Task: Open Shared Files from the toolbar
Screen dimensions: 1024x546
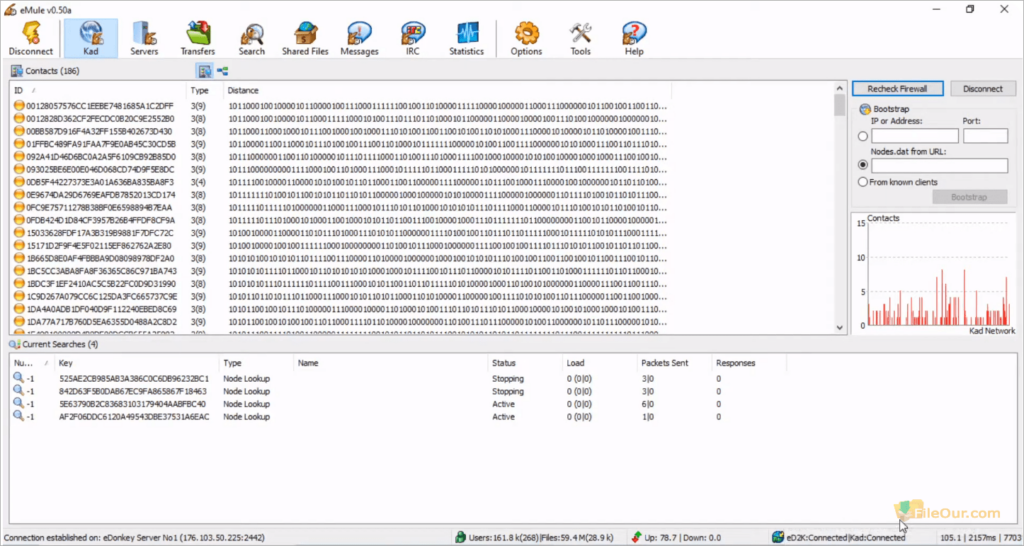Action: click(305, 38)
